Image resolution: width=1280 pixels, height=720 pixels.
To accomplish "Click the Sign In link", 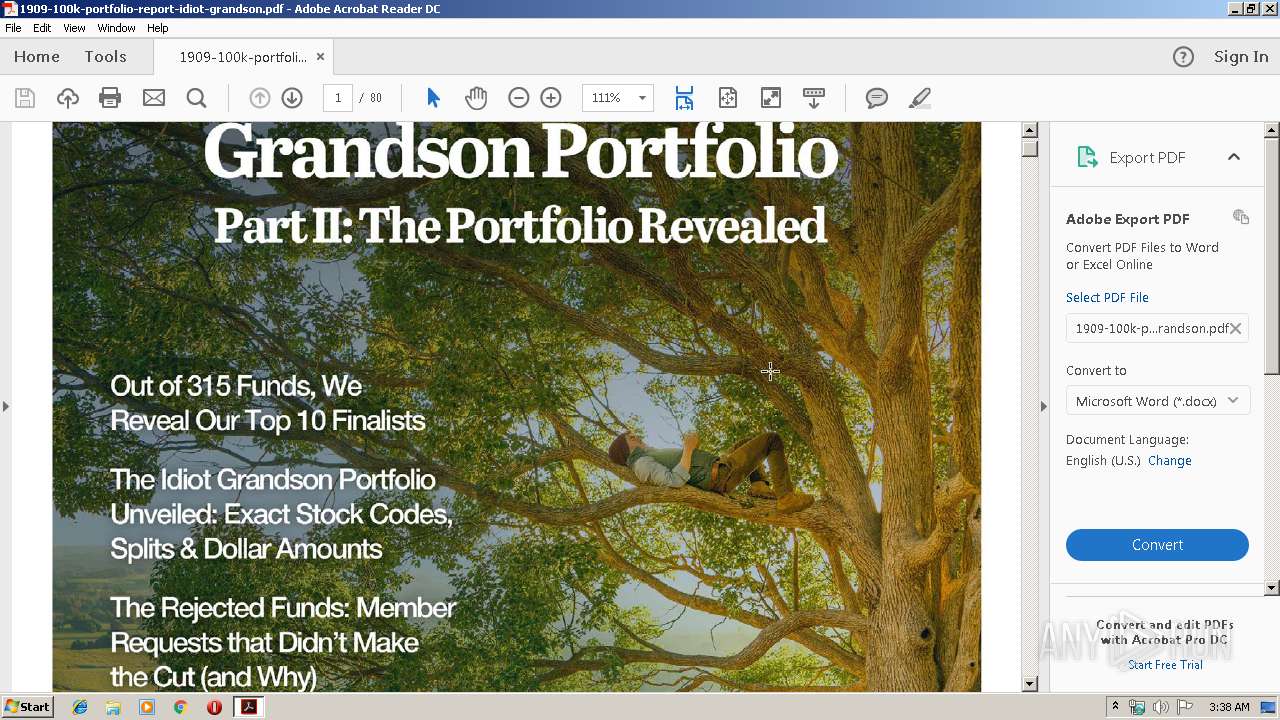I will point(1241,57).
